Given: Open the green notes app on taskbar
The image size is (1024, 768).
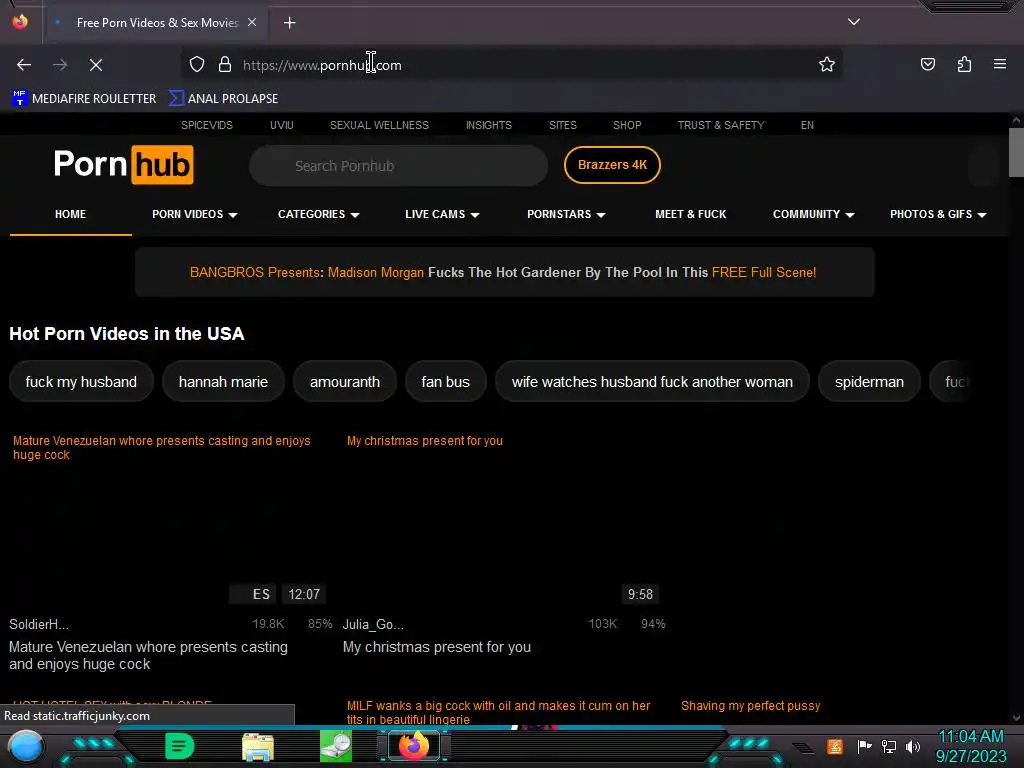Looking at the screenshot, I should (180, 746).
